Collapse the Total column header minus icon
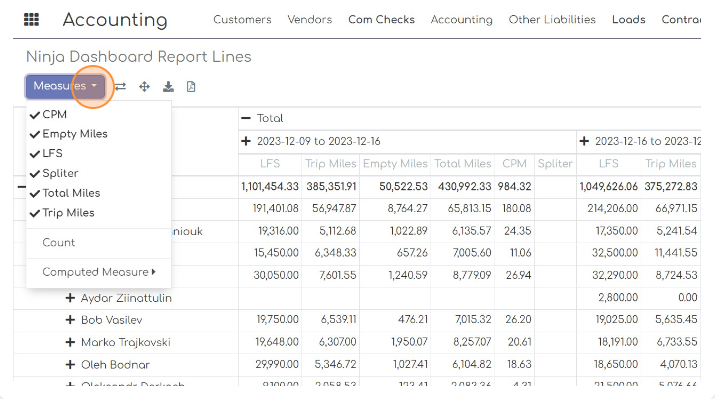 (x=246, y=118)
